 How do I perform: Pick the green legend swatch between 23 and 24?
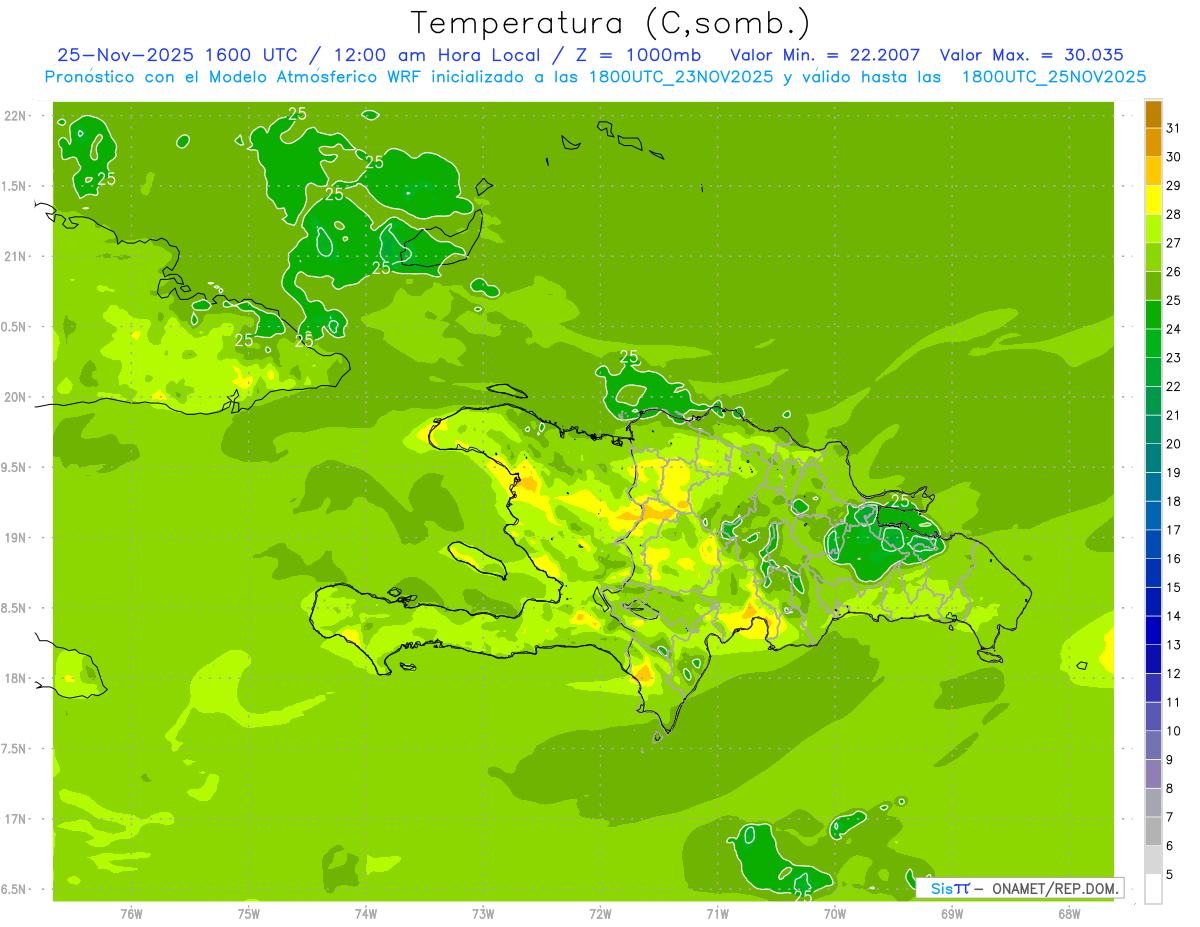click(x=1153, y=343)
